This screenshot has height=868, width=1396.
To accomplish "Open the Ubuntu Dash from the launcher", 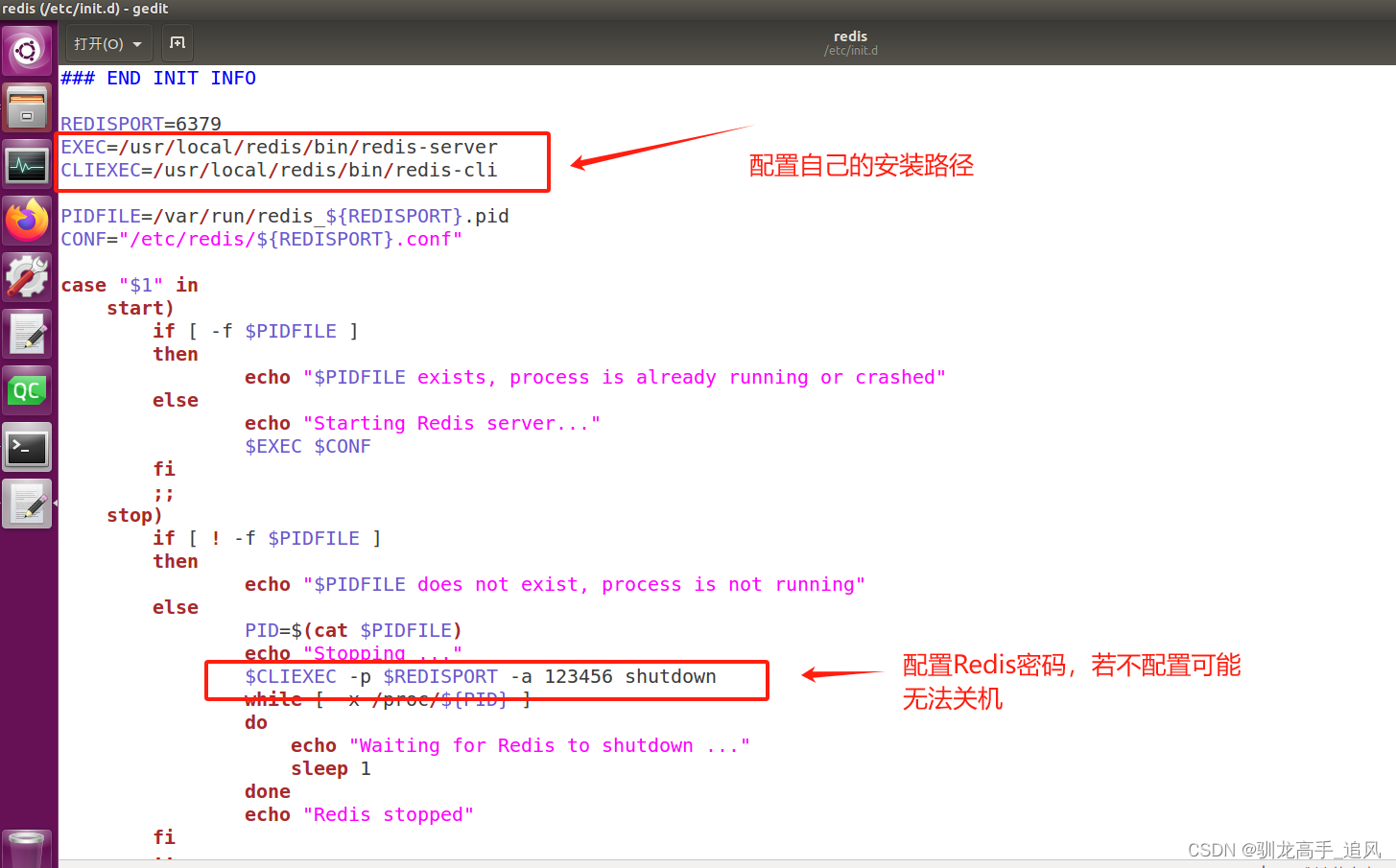I will [27, 50].
